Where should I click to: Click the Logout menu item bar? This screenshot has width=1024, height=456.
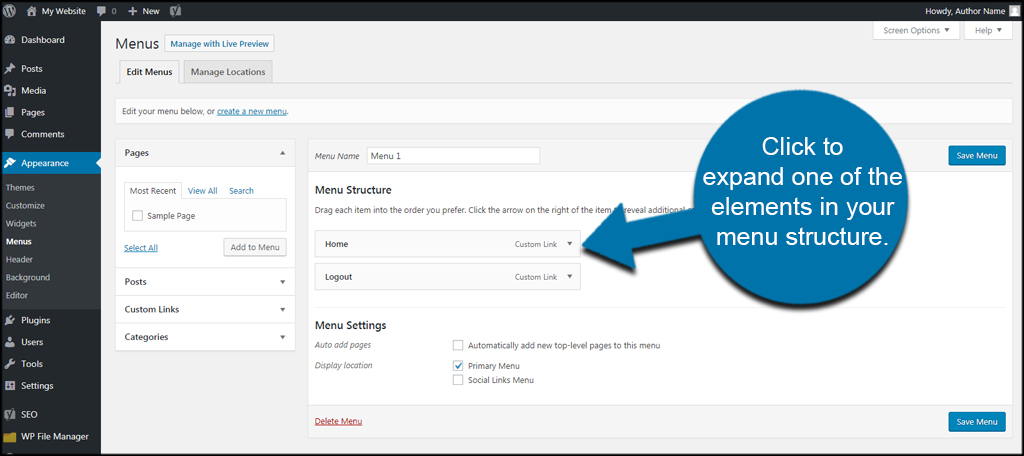[x=447, y=276]
